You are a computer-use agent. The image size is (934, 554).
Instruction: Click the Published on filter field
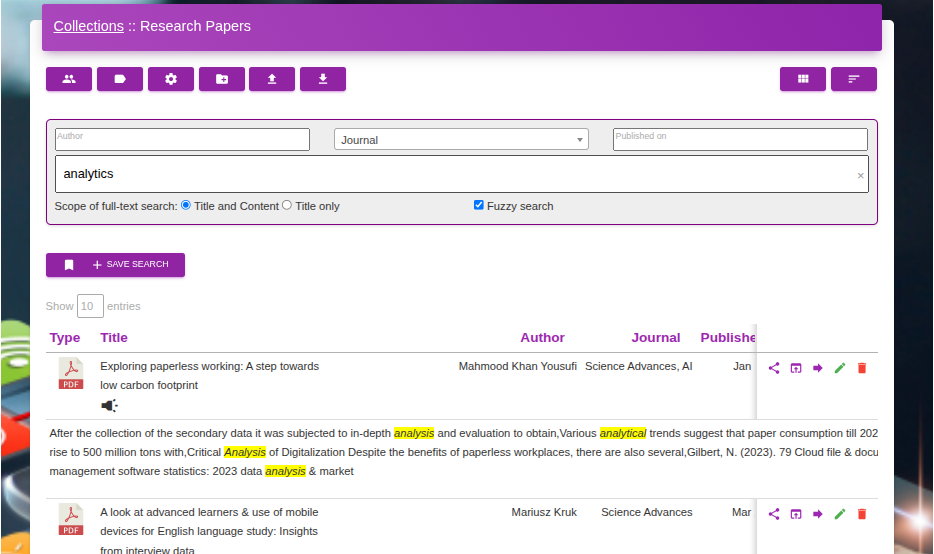740,139
